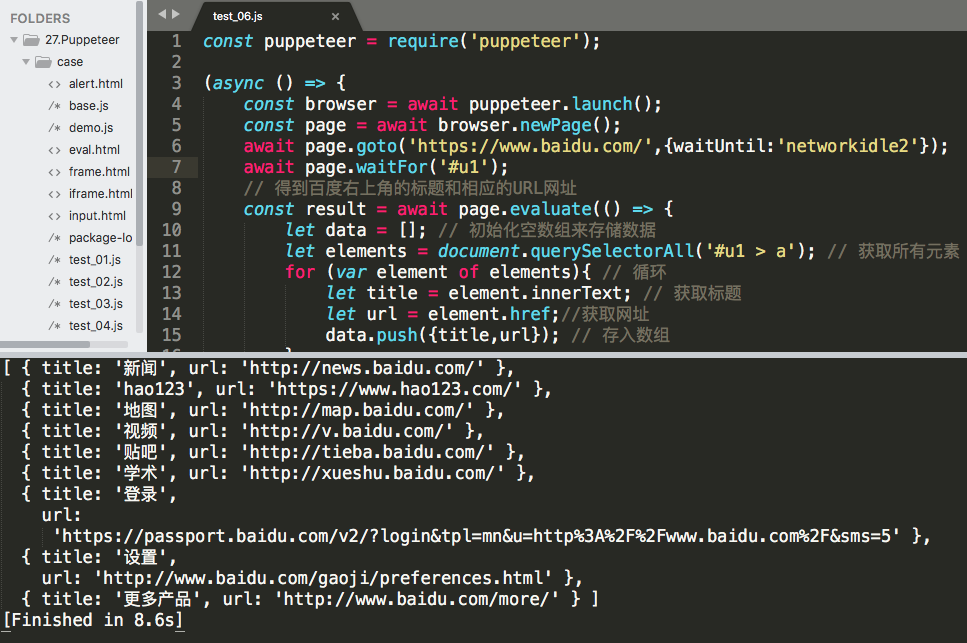
Task: Click the test_02.js file type icon
Action: coord(55,282)
